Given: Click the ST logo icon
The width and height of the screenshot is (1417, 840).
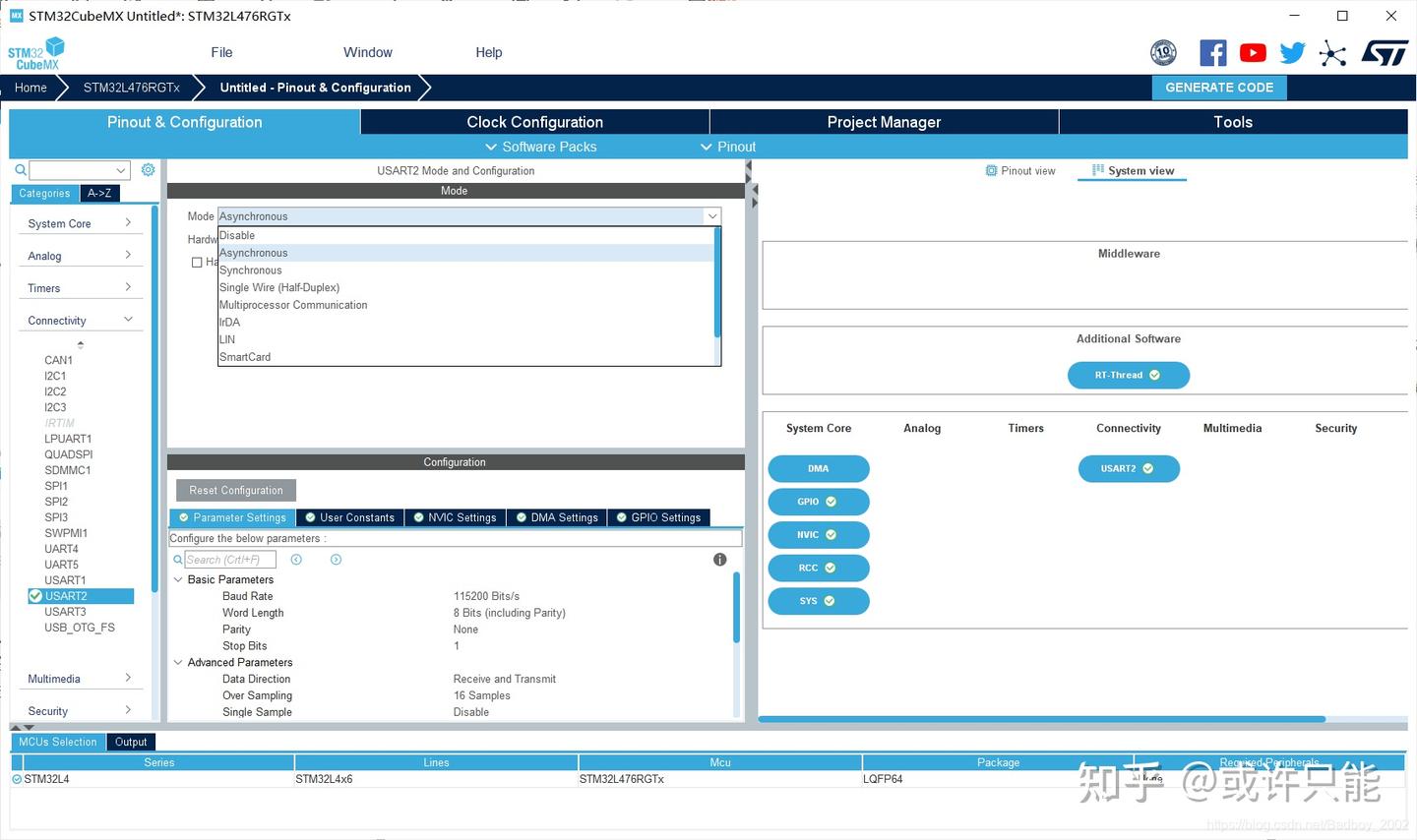Looking at the screenshot, I should 1385,53.
